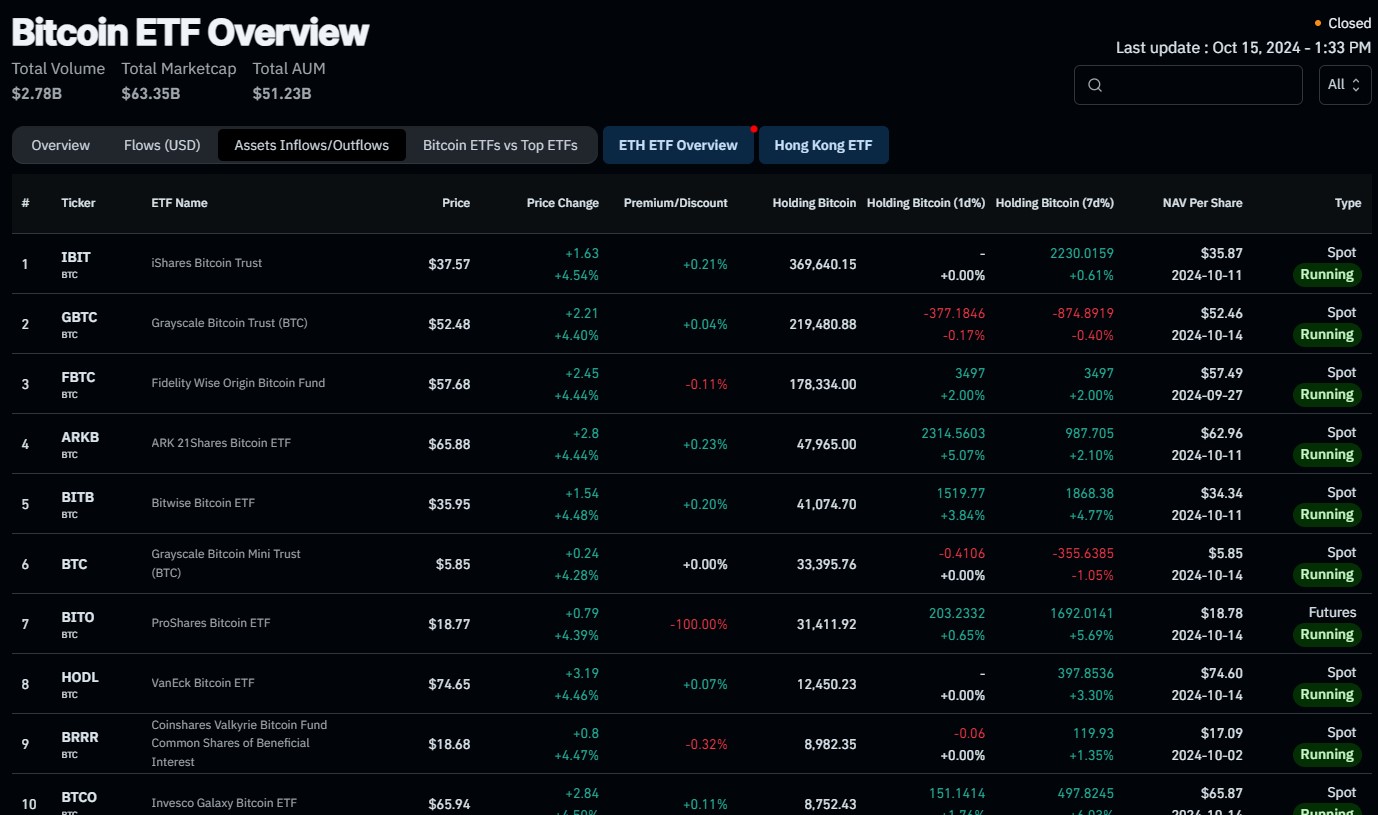1378x815 pixels.
Task: Switch to the Flows (USD) tab
Action: click(x=162, y=145)
